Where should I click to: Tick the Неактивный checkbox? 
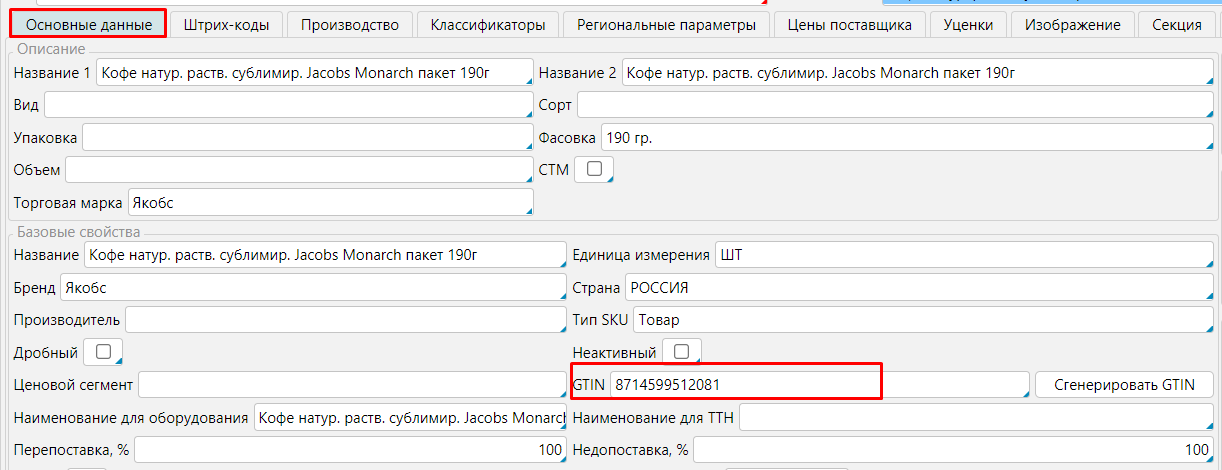pyautogui.click(x=682, y=352)
